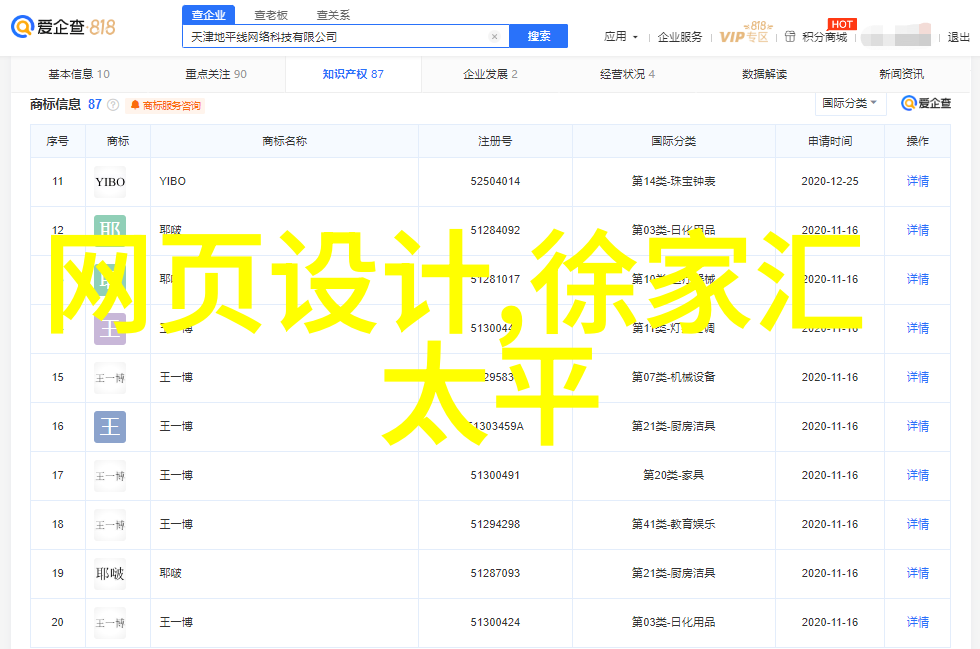View the 王一博 trademark image in row 17

(x=110, y=476)
